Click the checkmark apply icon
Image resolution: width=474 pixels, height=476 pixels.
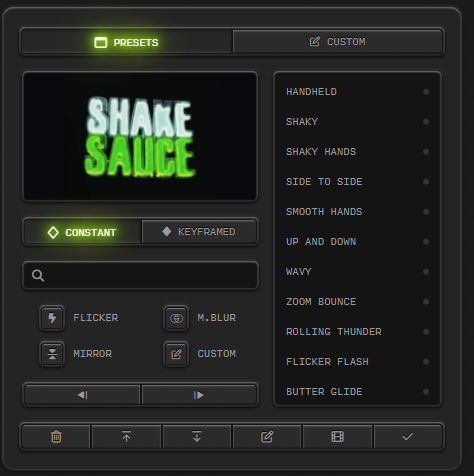(408, 436)
